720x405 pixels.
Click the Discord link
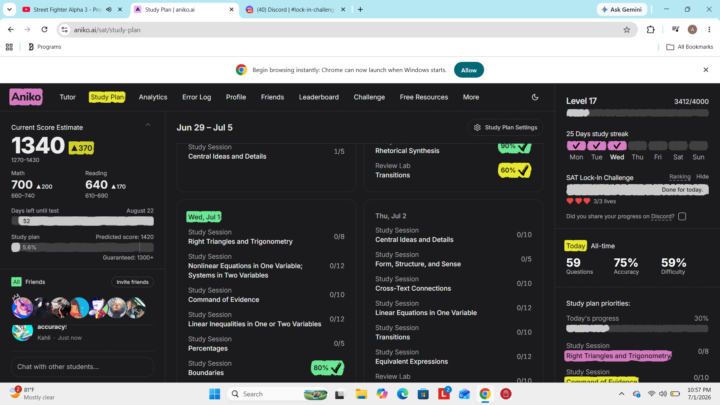[x=662, y=216]
